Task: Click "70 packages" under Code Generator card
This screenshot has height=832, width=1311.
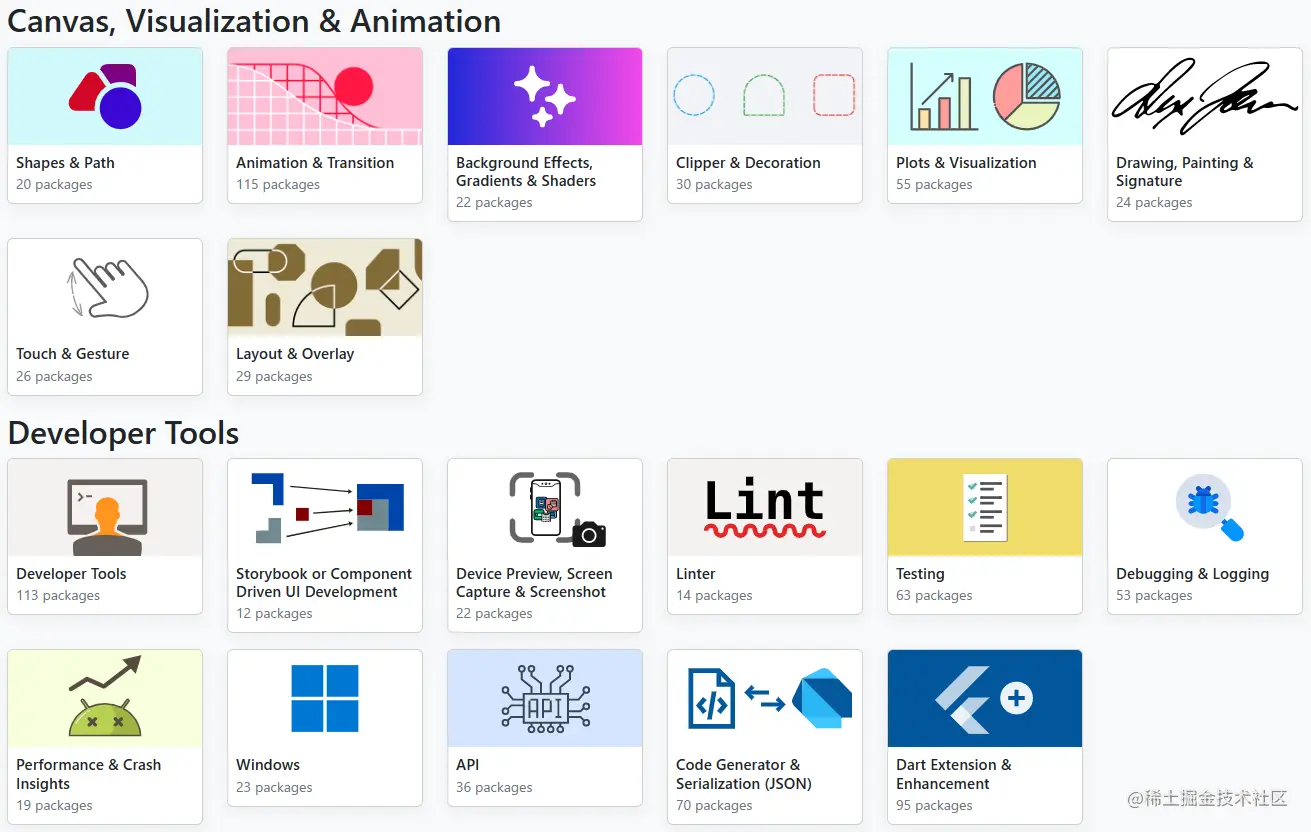Action: click(x=714, y=806)
